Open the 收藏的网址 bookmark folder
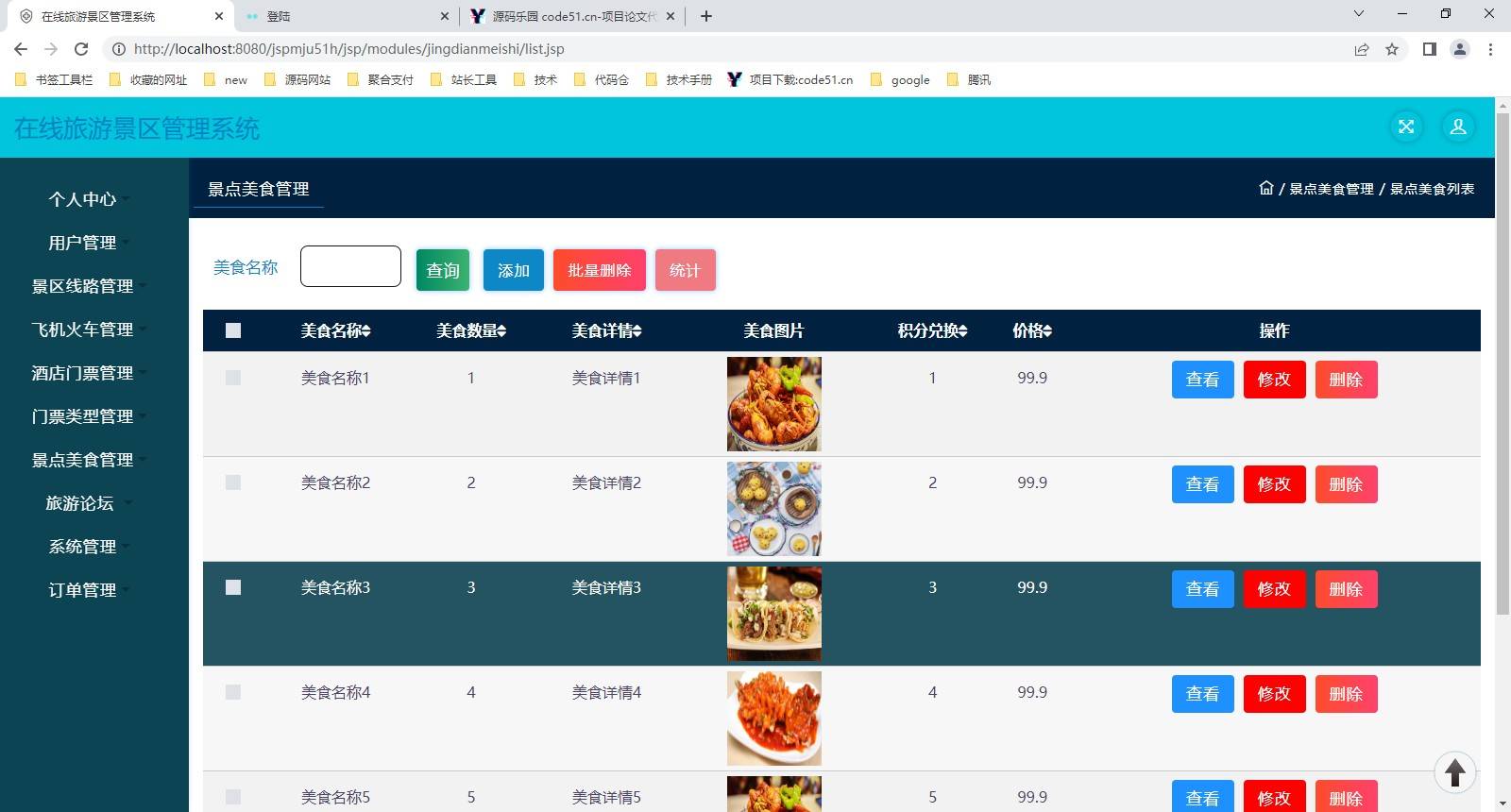Image resolution: width=1511 pixels, height=812 pixels. tap(148, 80)
